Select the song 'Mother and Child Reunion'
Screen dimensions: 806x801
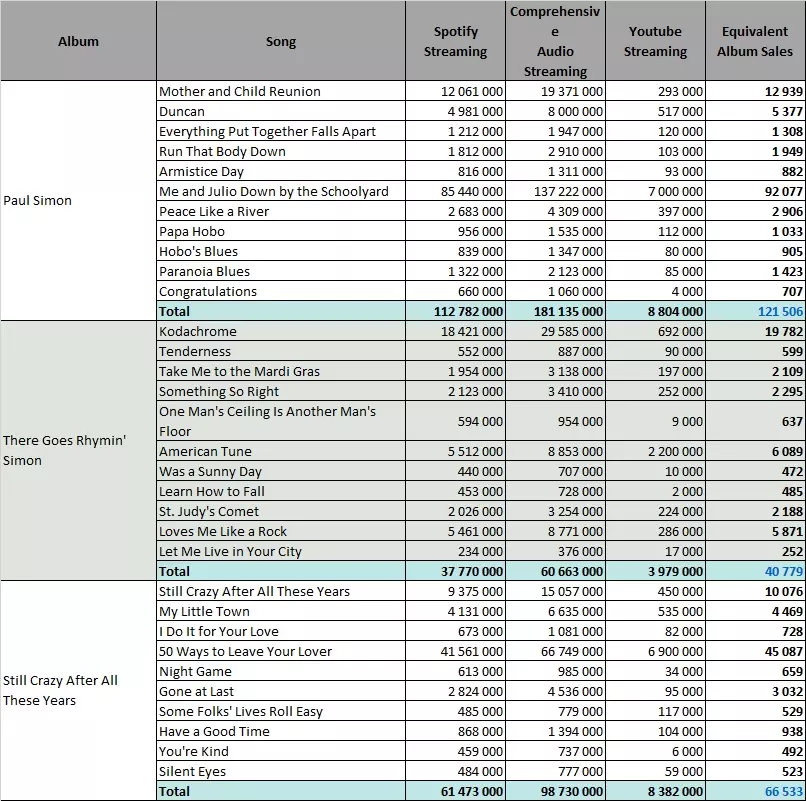(x=281, y=91)
